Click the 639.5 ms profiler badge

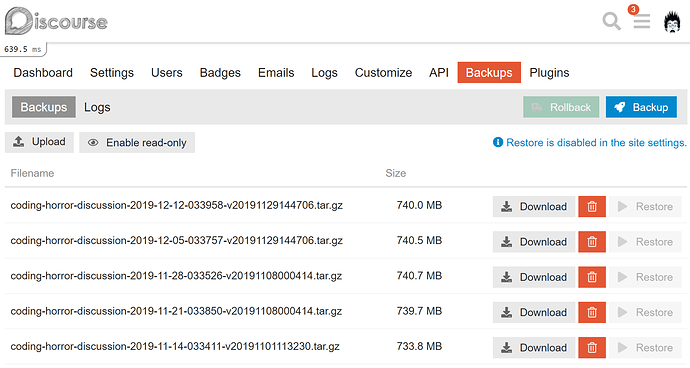pyautogui.click(x=24, y=49)
